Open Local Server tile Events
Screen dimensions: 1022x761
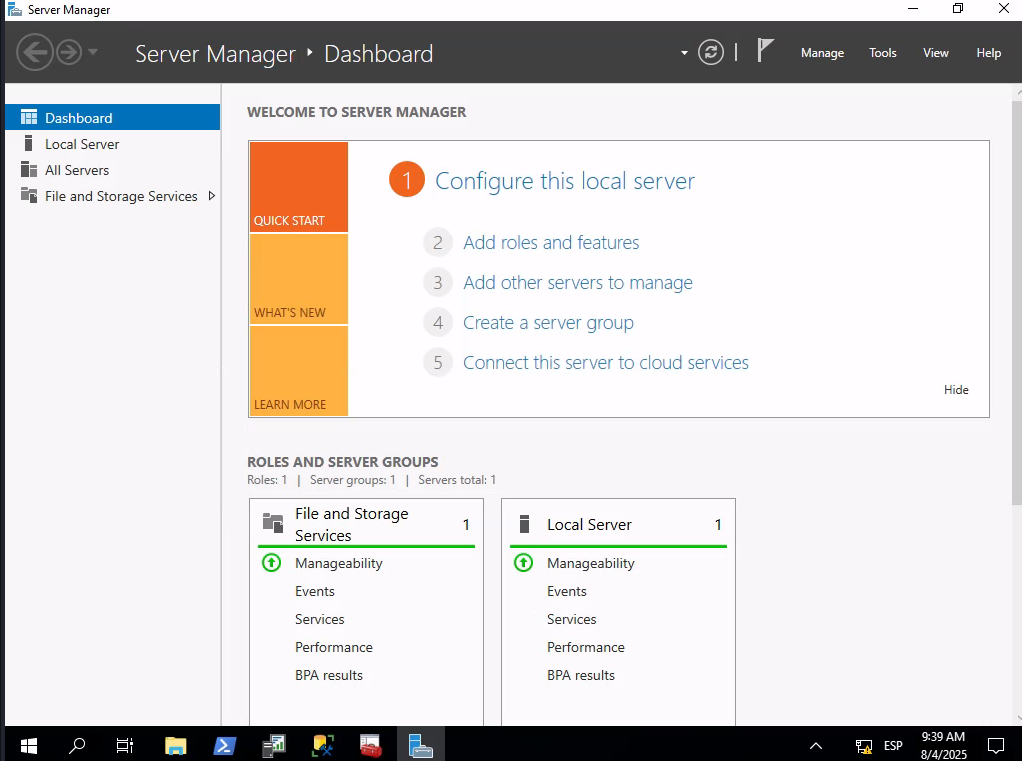tap(566, 591)
